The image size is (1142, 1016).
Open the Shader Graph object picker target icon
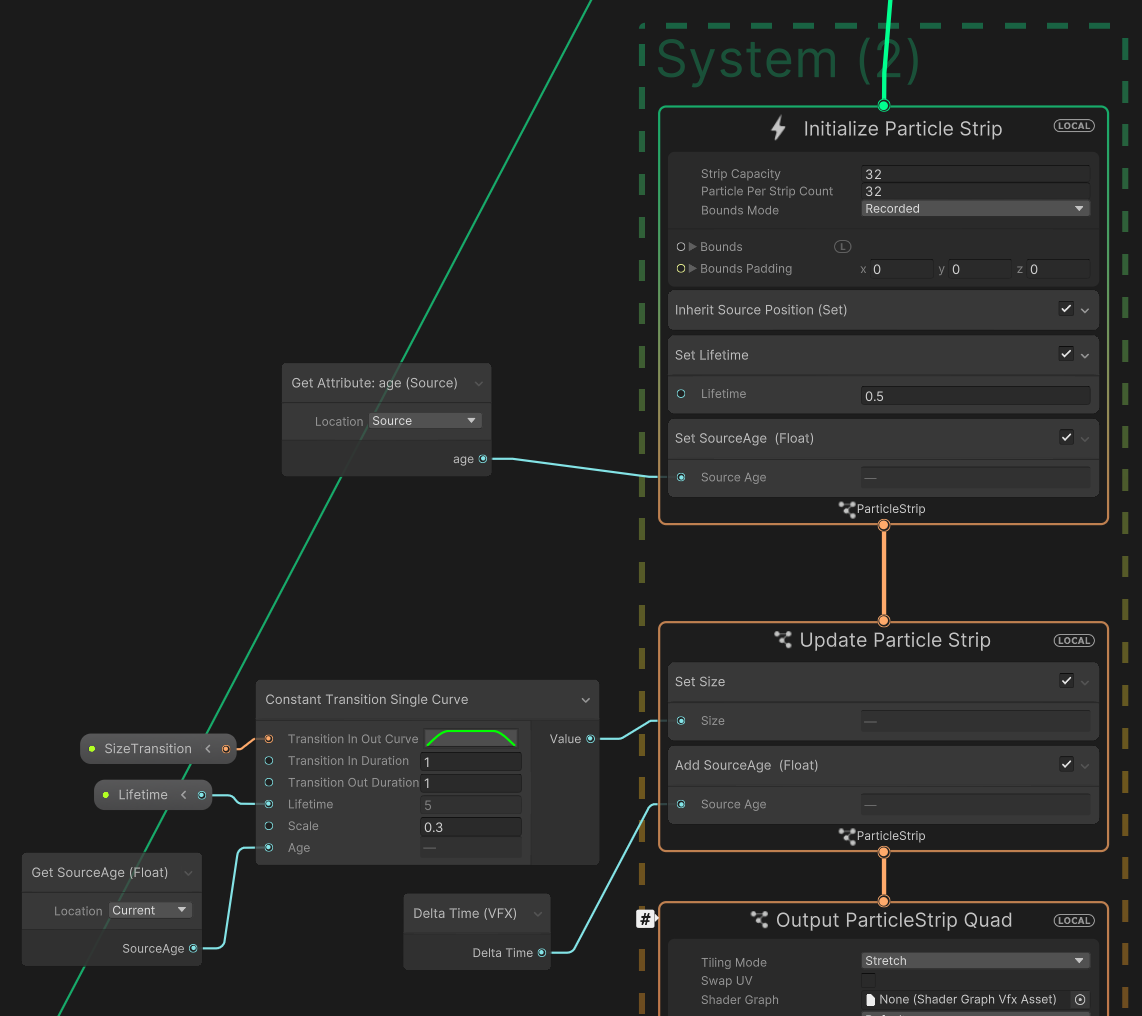pos(1079,999)
